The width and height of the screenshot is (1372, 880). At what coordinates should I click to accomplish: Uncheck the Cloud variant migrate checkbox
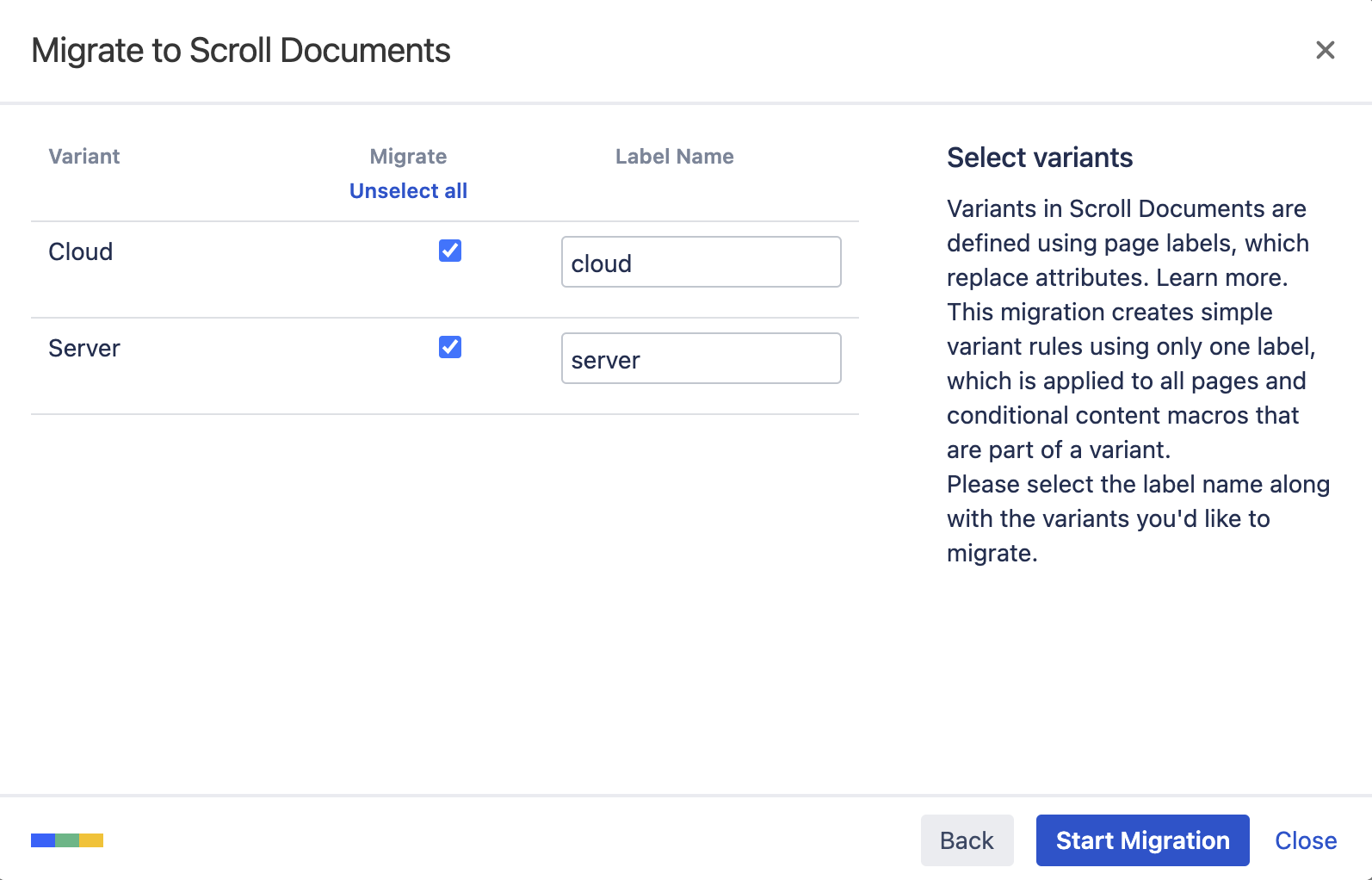(450, 251)
